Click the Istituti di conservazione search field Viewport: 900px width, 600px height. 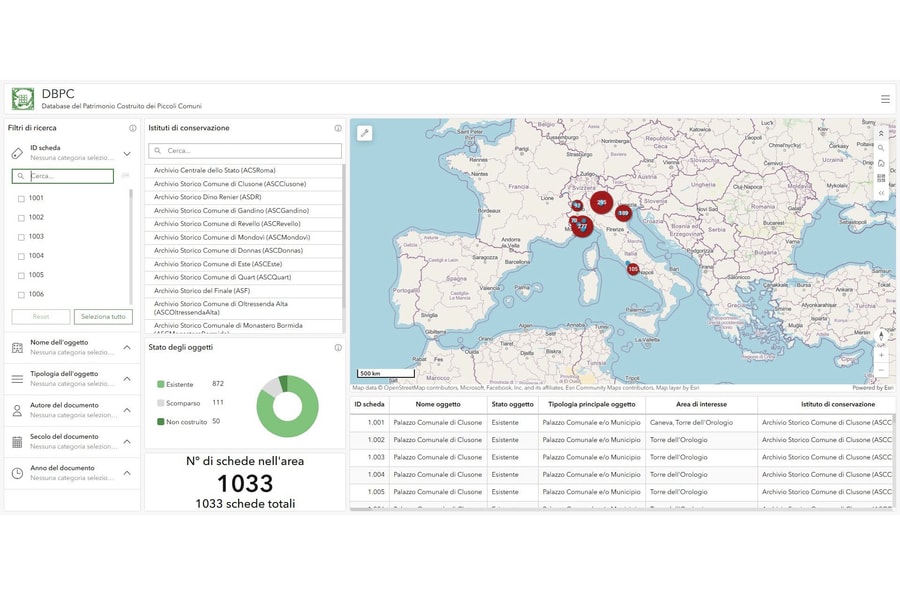point(245,151)
